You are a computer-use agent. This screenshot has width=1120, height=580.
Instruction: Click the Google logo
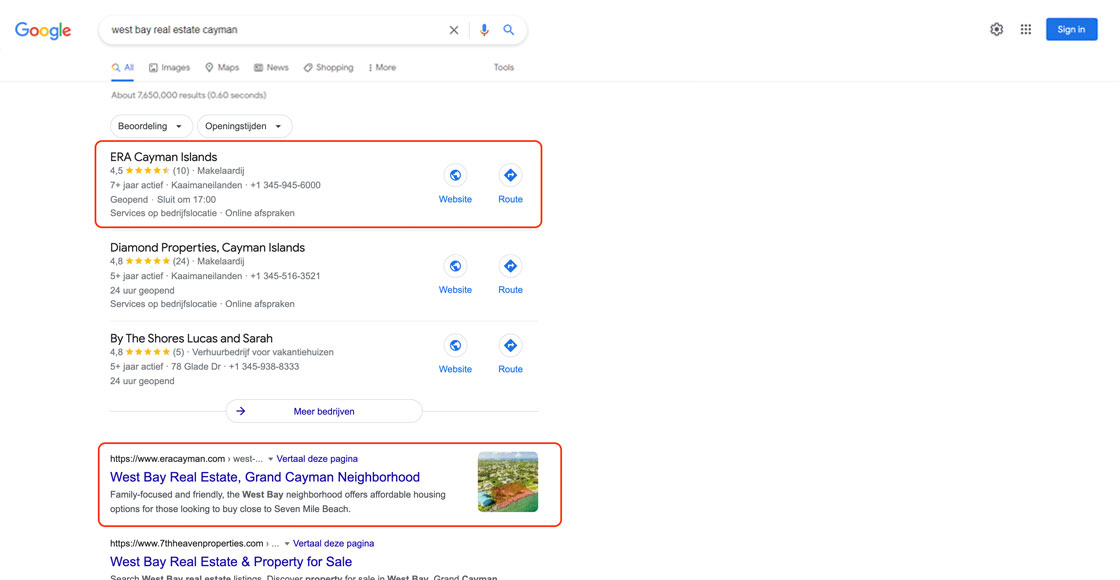43,30
